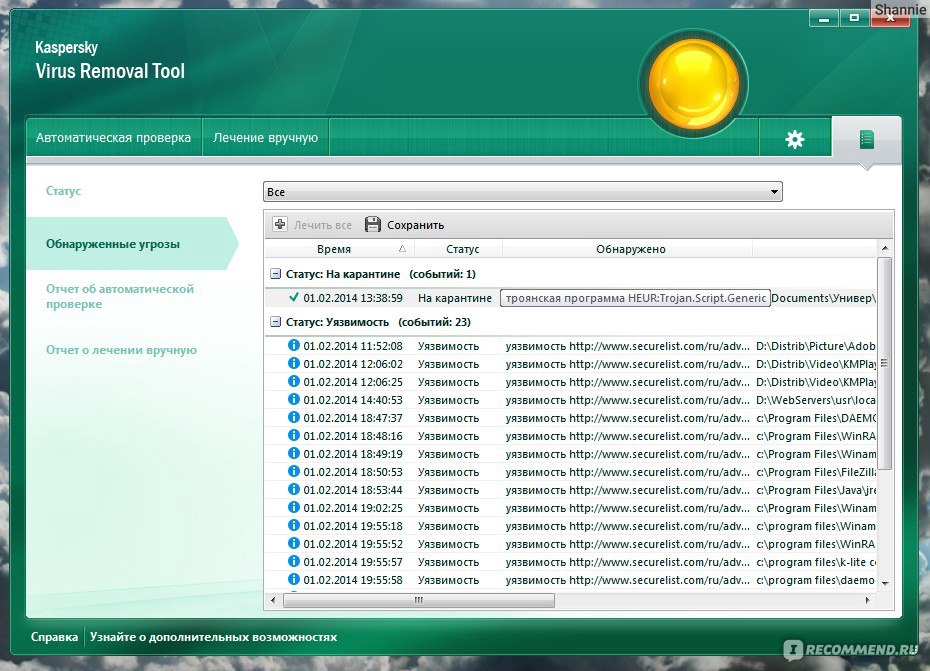Click the info icon for 18:53:44 entry

[294, 489]
